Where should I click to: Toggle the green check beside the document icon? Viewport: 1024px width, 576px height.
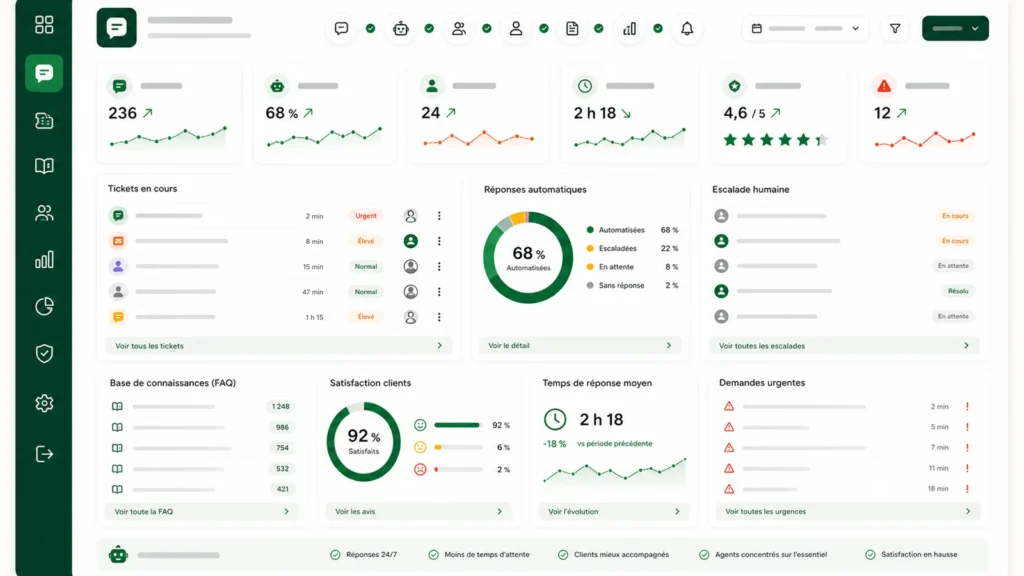click(599, 29)
